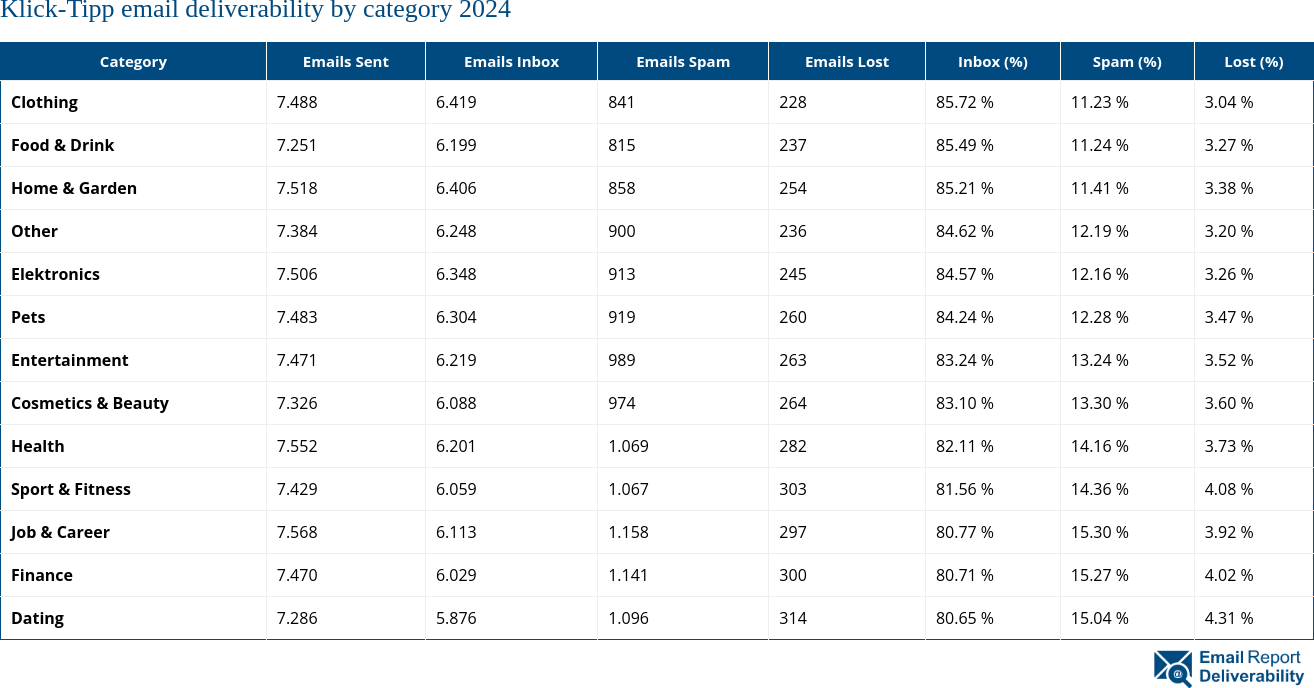The width and height of the screenshot is (1314, 688).
Task: Click the 6.419 emails inbox value
Action: coord(456,102)
